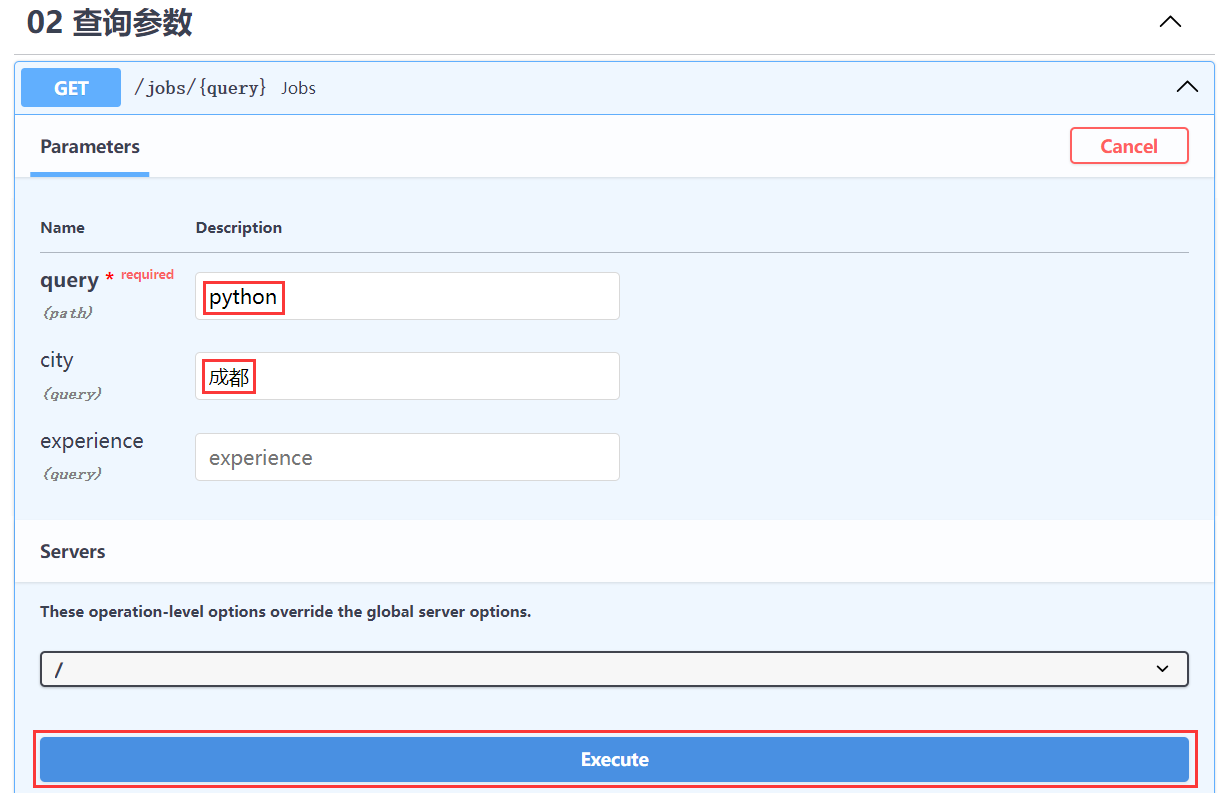Click the /jobs/{query} endpoint path

coord(200,88)
